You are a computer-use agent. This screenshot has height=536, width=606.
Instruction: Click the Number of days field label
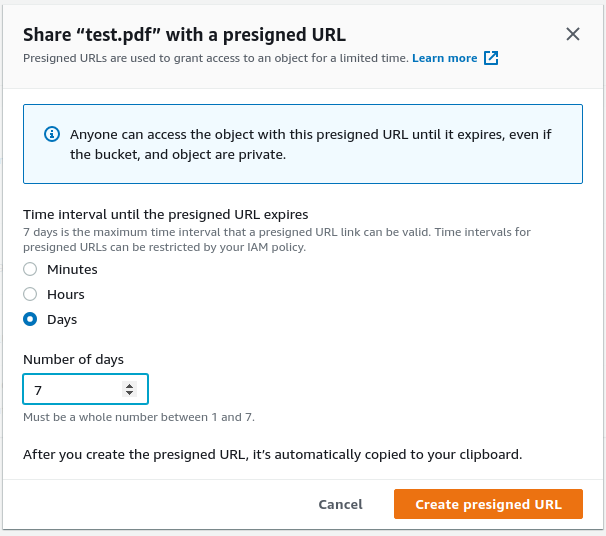pyautogui.click(x=73, y=359)
